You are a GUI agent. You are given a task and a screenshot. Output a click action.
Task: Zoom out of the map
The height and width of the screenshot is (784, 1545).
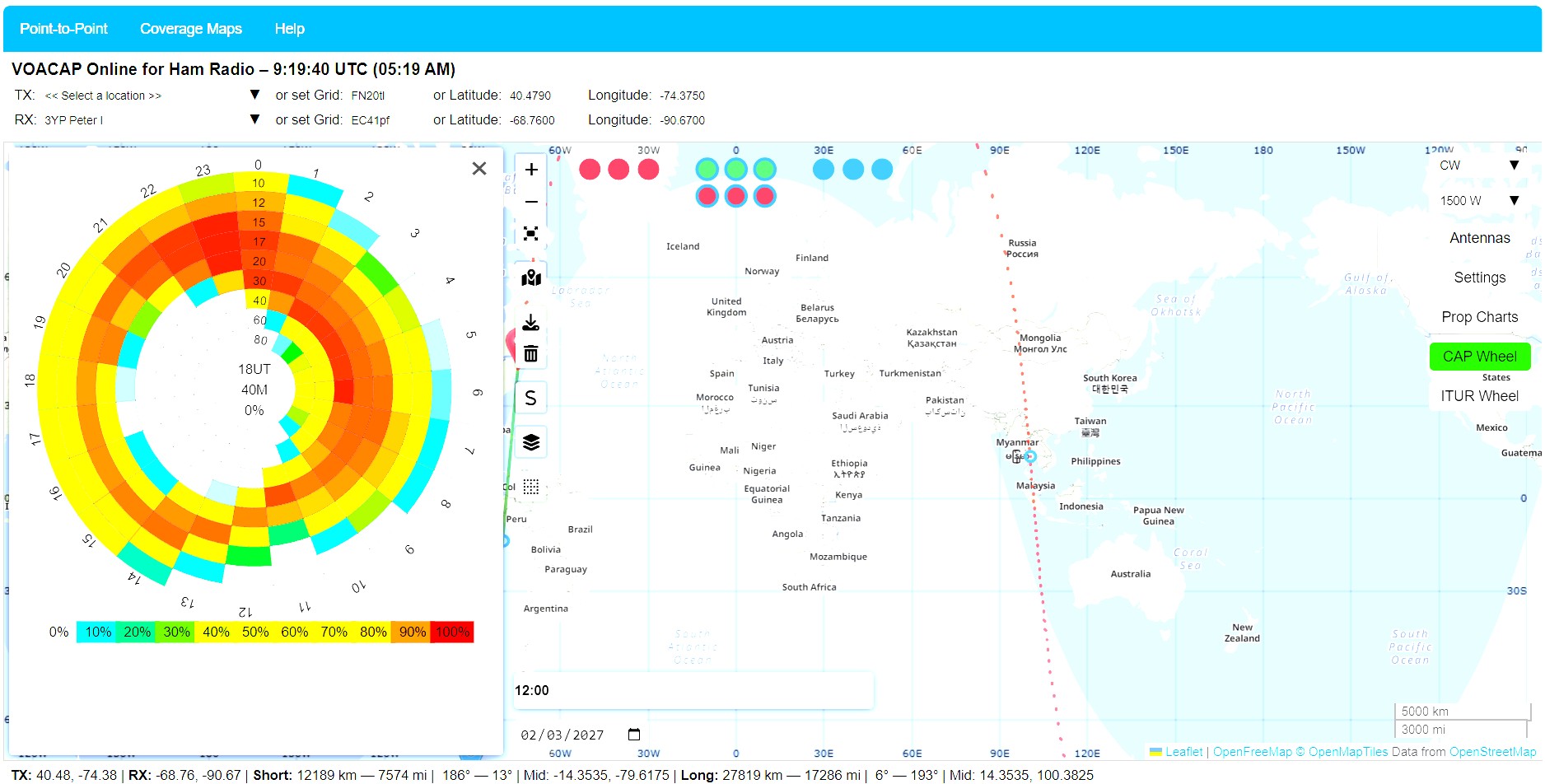pyautogui.click(x=531, y=202)
